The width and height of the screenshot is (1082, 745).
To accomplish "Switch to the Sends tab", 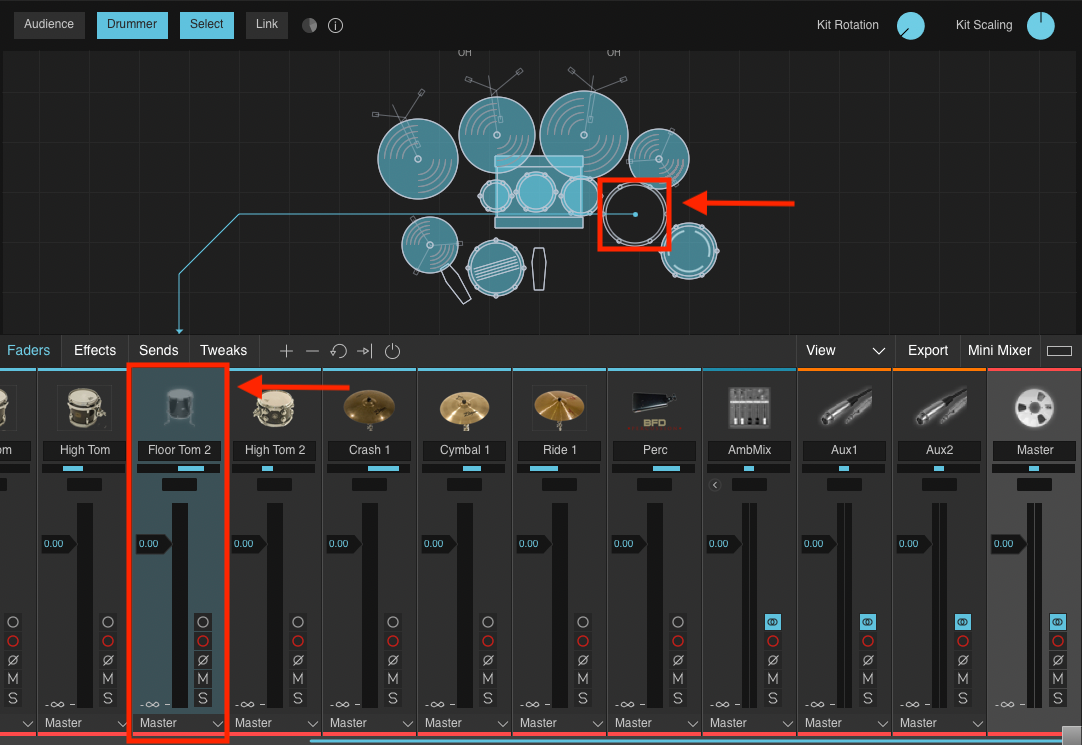I will (x=159, y=350).
